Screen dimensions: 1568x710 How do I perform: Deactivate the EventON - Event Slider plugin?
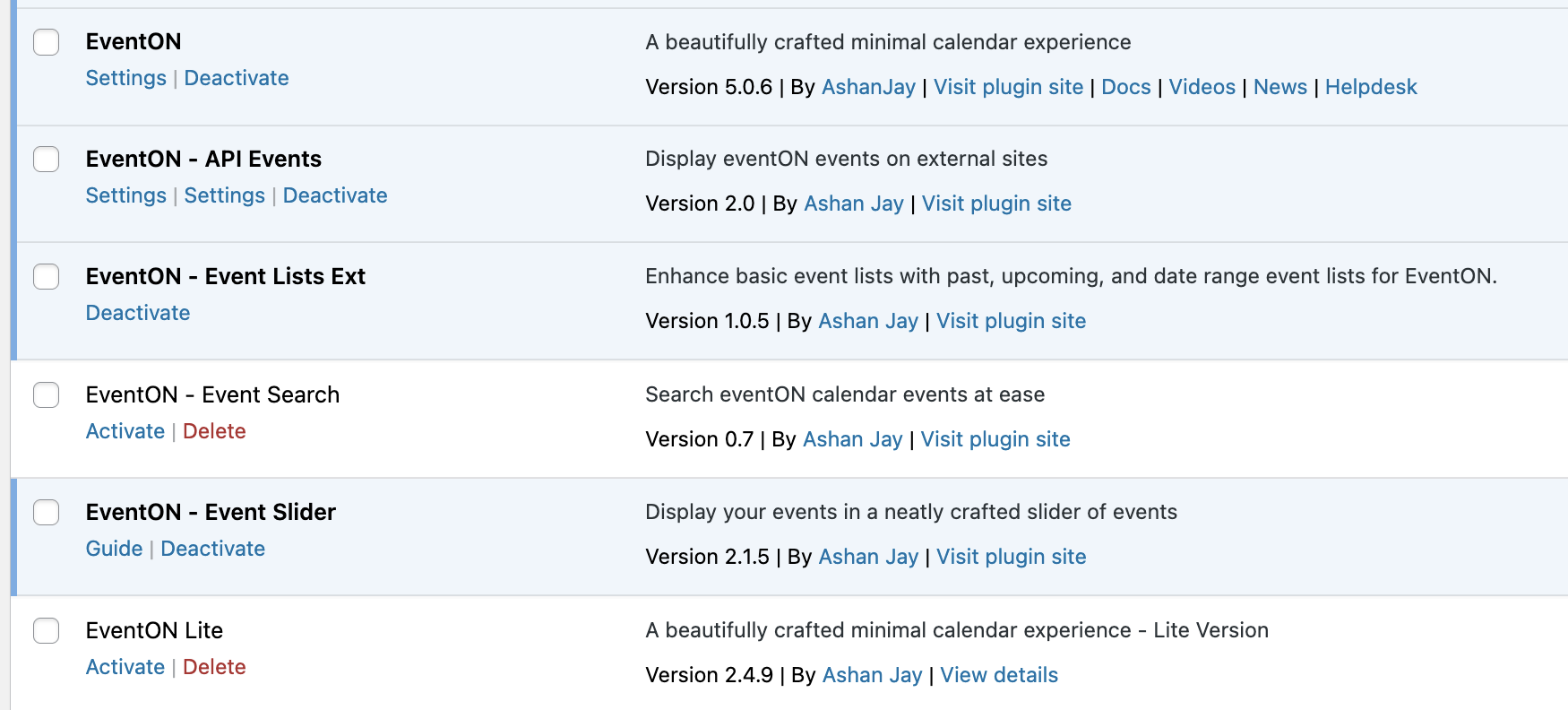212,550
